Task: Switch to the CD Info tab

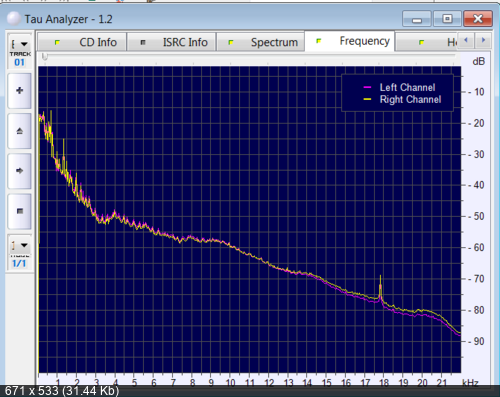Action: pos(82,42)
